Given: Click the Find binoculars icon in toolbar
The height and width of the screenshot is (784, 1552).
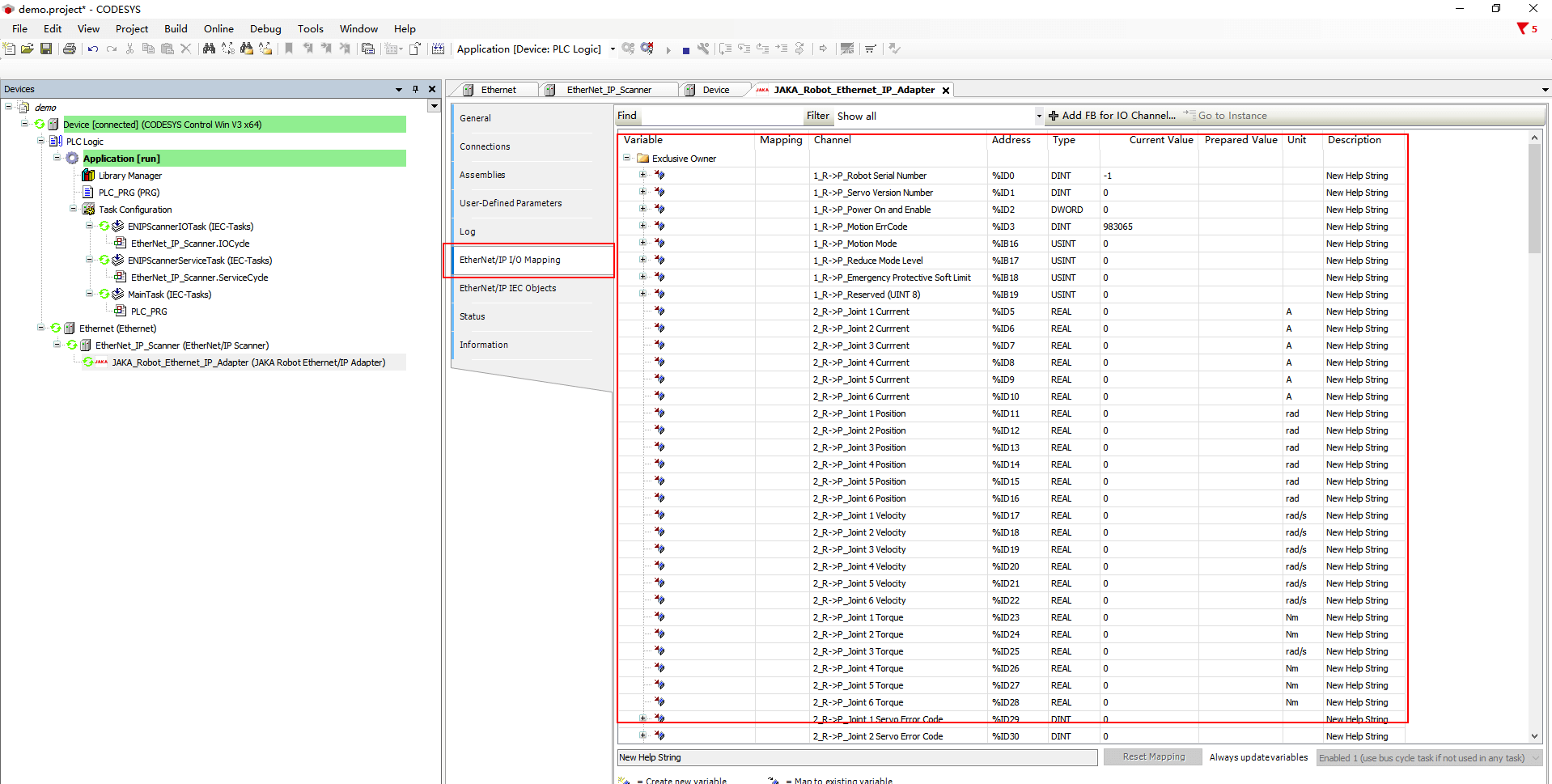Looking at the screenshot, I should [209, 49].
